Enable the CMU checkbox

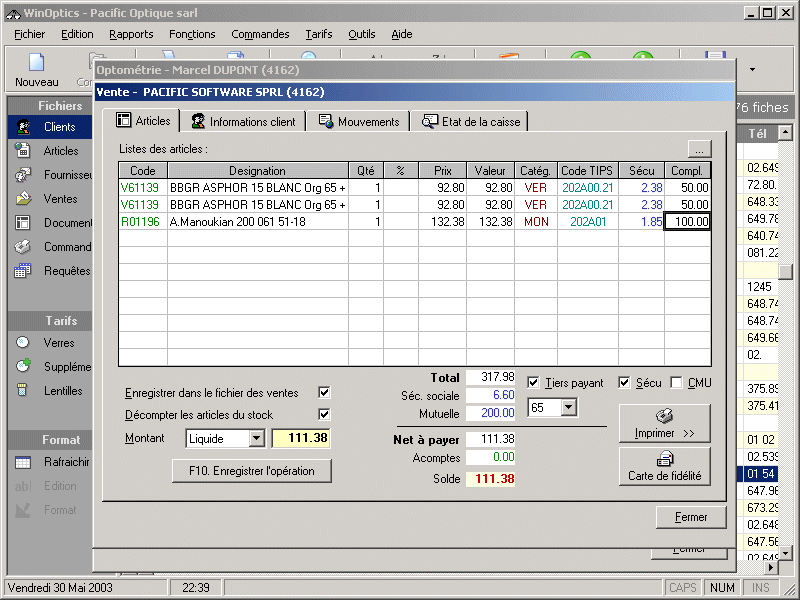677,382
